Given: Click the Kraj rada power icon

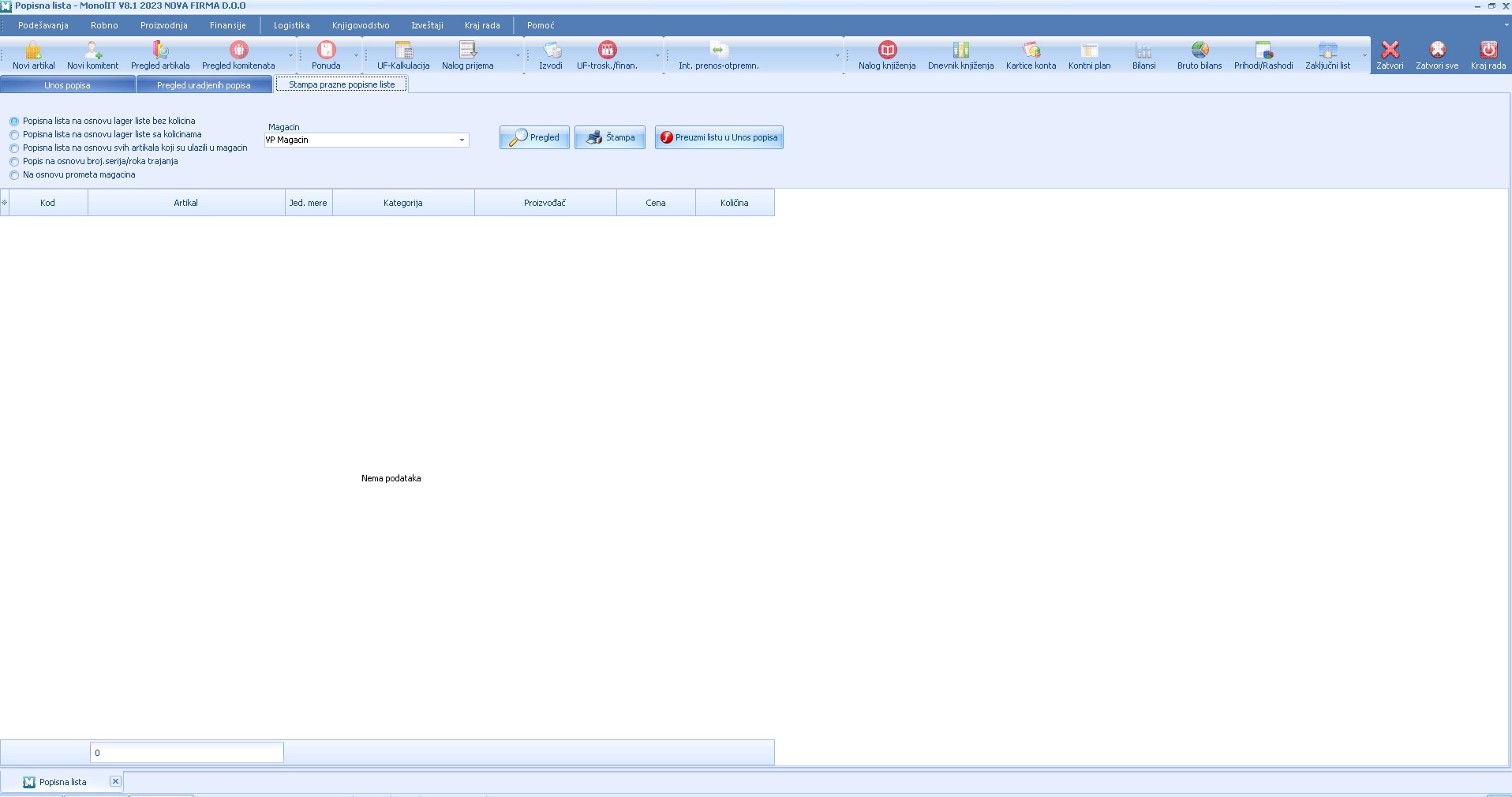Looking at the screenshot, I should 1488,55.
